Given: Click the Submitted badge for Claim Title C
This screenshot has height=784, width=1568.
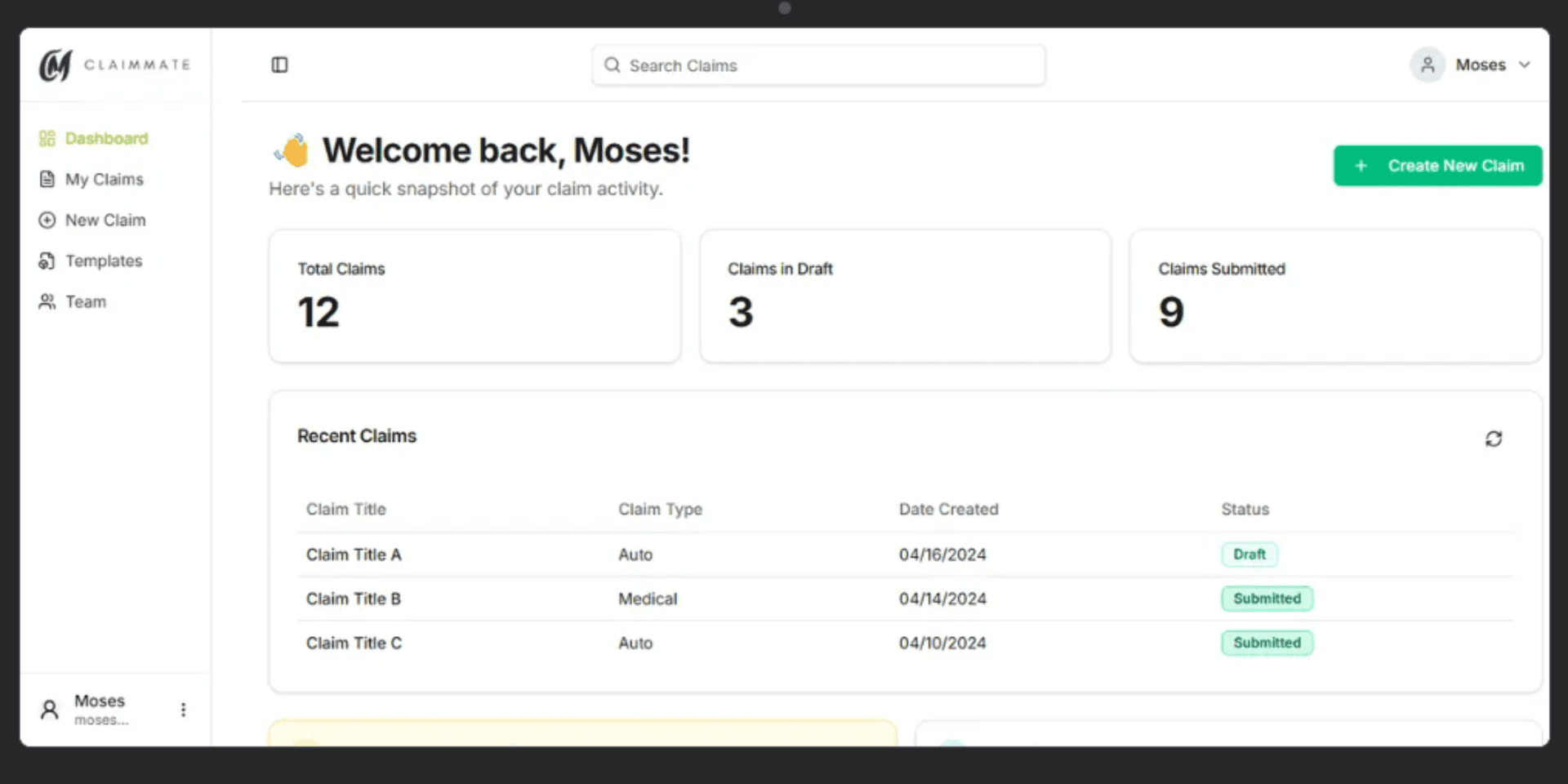Looking at the screenshot, I should click(1267, 643).
